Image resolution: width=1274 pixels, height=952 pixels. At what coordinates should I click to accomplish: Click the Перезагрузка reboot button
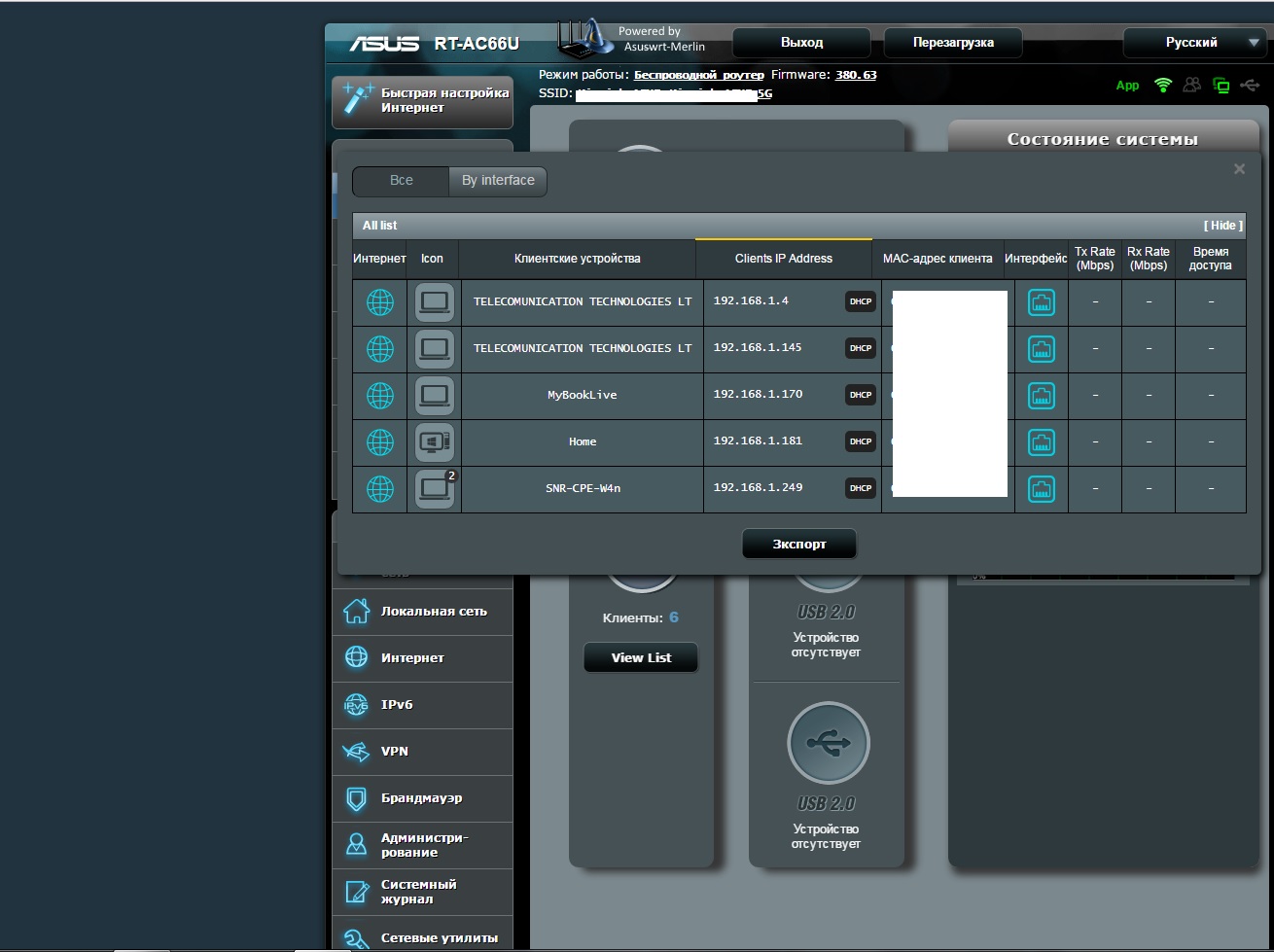point(953,43)
